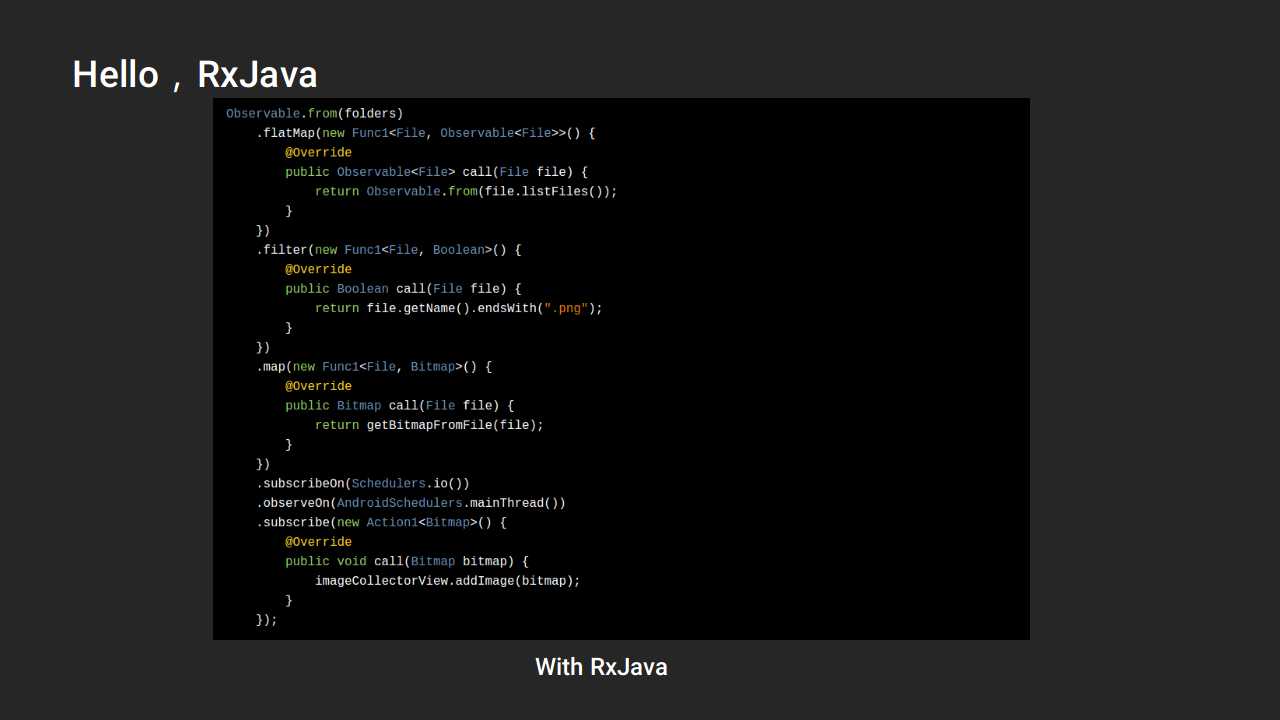Click 'public void call(Bitmap bitmap)' line
The width and height of the screenshot is (1280, 720).
(x=407, y=562)
